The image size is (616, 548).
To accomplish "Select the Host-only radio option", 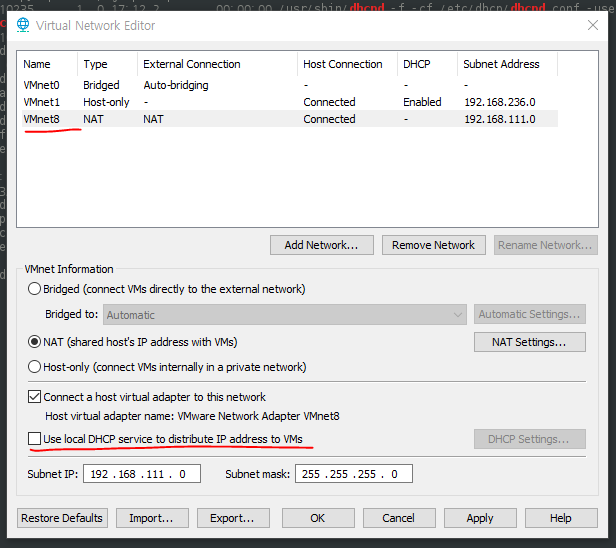I will [35, 367].
